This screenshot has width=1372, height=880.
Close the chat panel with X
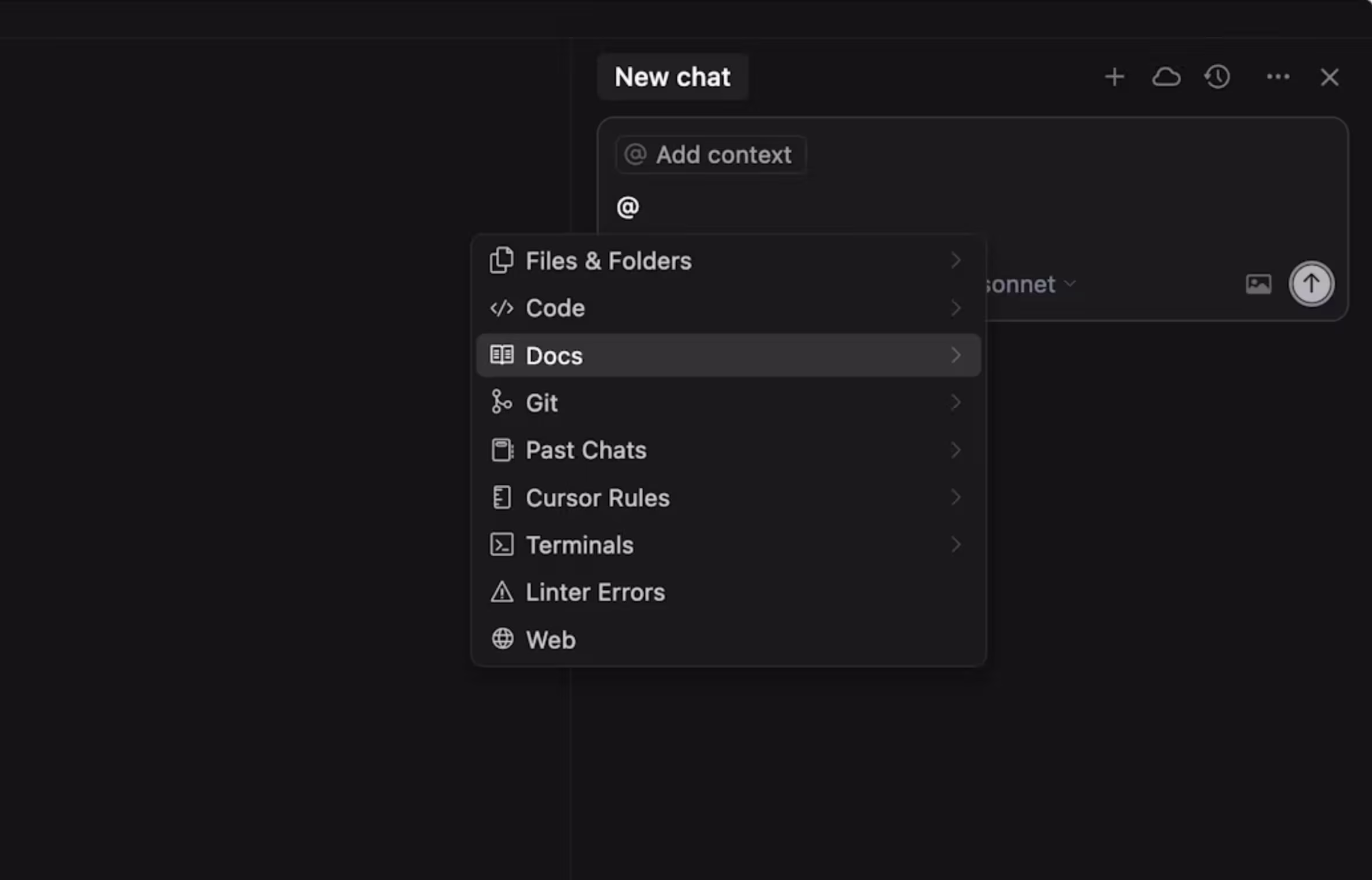(1329, 77)
